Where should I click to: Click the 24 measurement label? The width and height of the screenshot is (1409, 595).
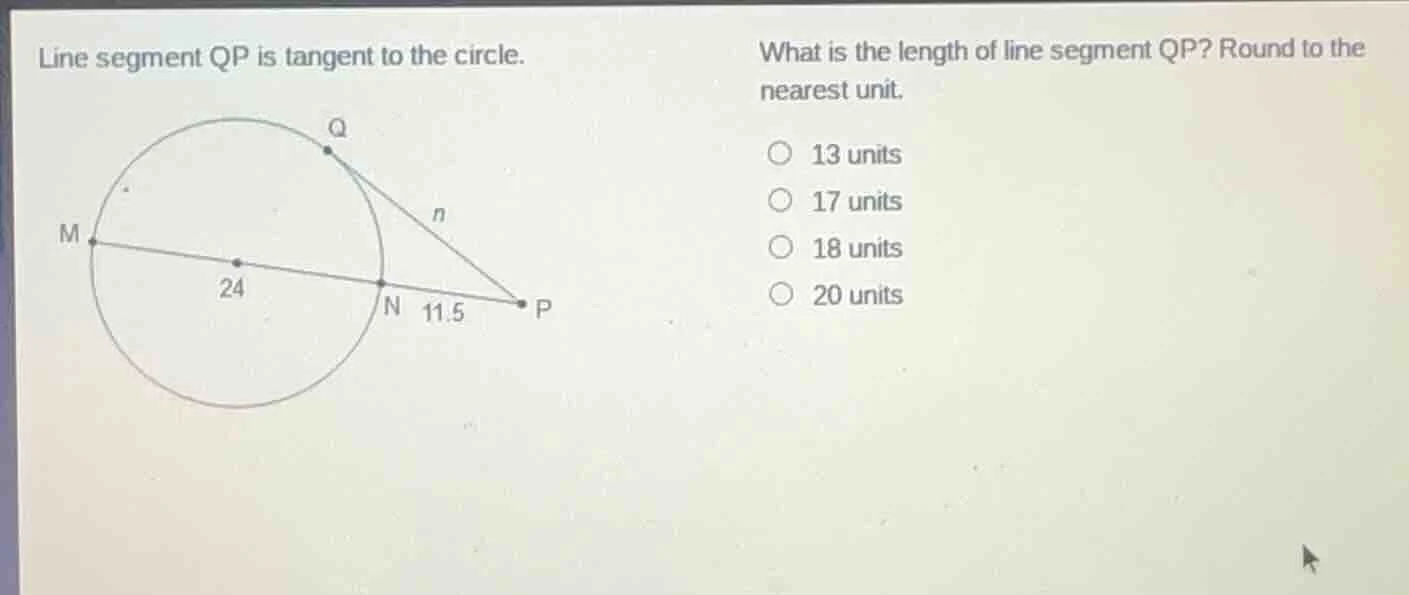[x=232, y=287]
